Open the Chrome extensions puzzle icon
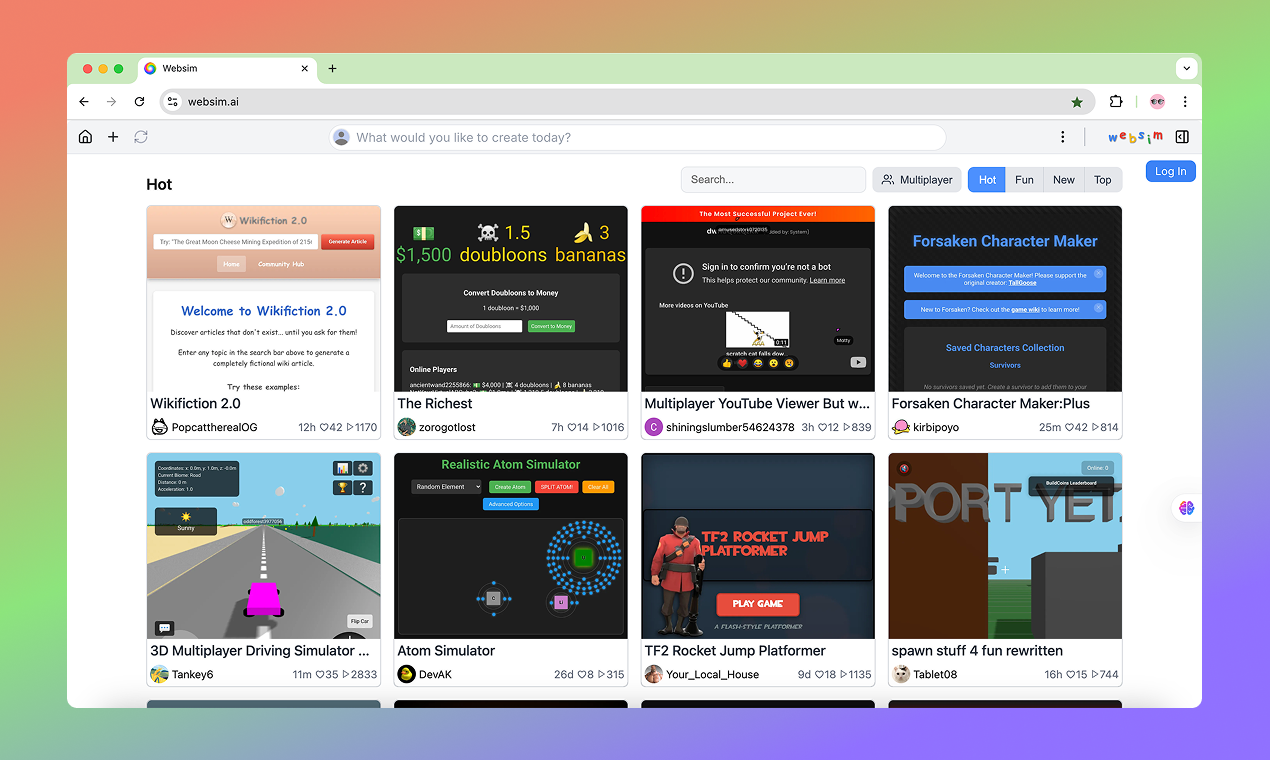This screenshot has width=1270, height=760. click(x=1116, y=102)
